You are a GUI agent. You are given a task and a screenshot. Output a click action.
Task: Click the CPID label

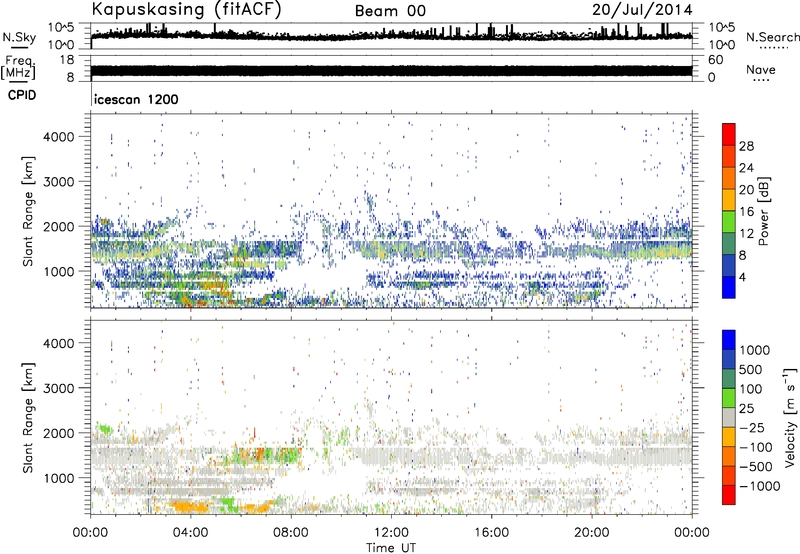22,95
